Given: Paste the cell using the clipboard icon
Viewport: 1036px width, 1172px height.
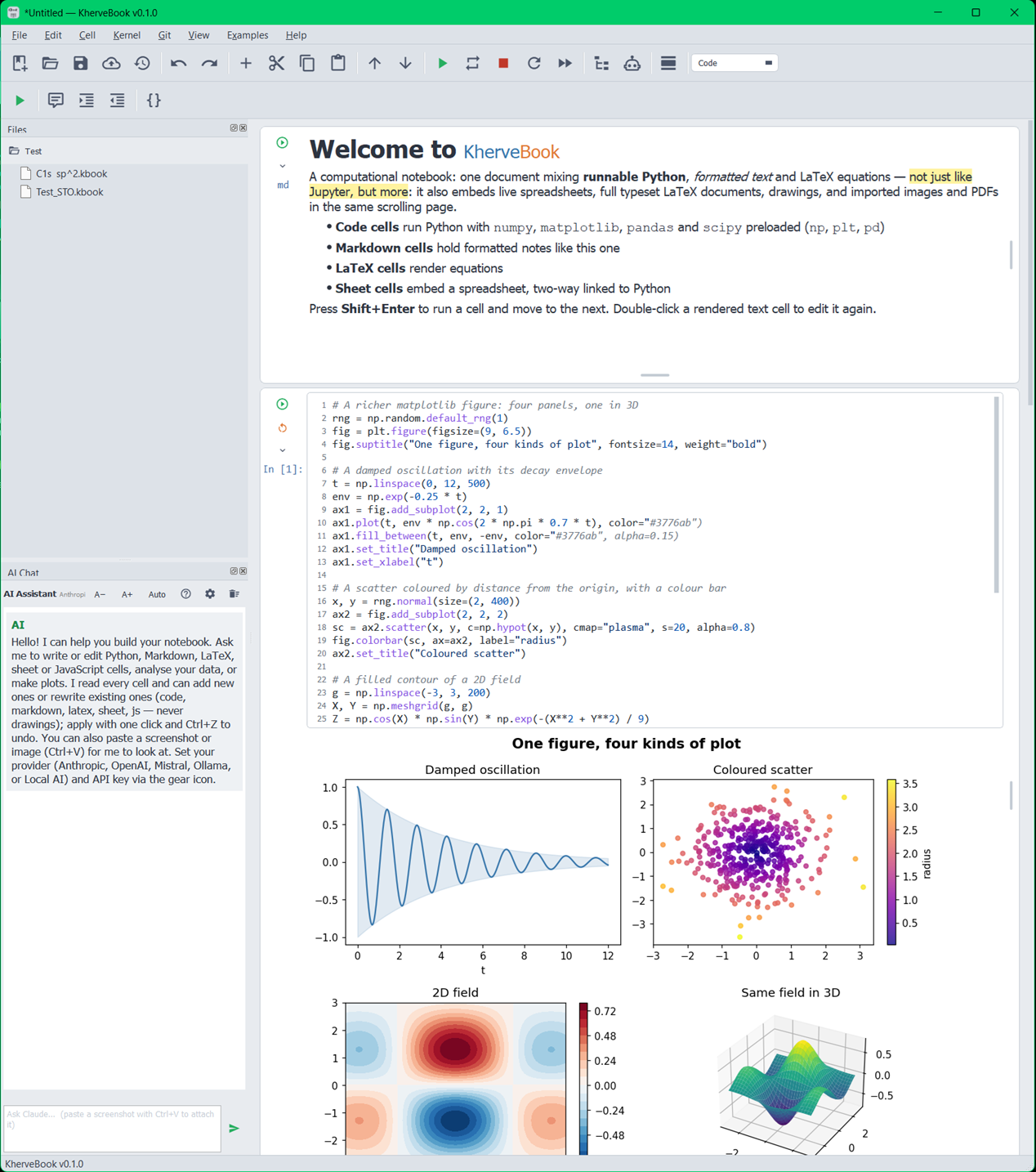Looking at the screenshot, I should pyautogui.click(x=338, y=63).
